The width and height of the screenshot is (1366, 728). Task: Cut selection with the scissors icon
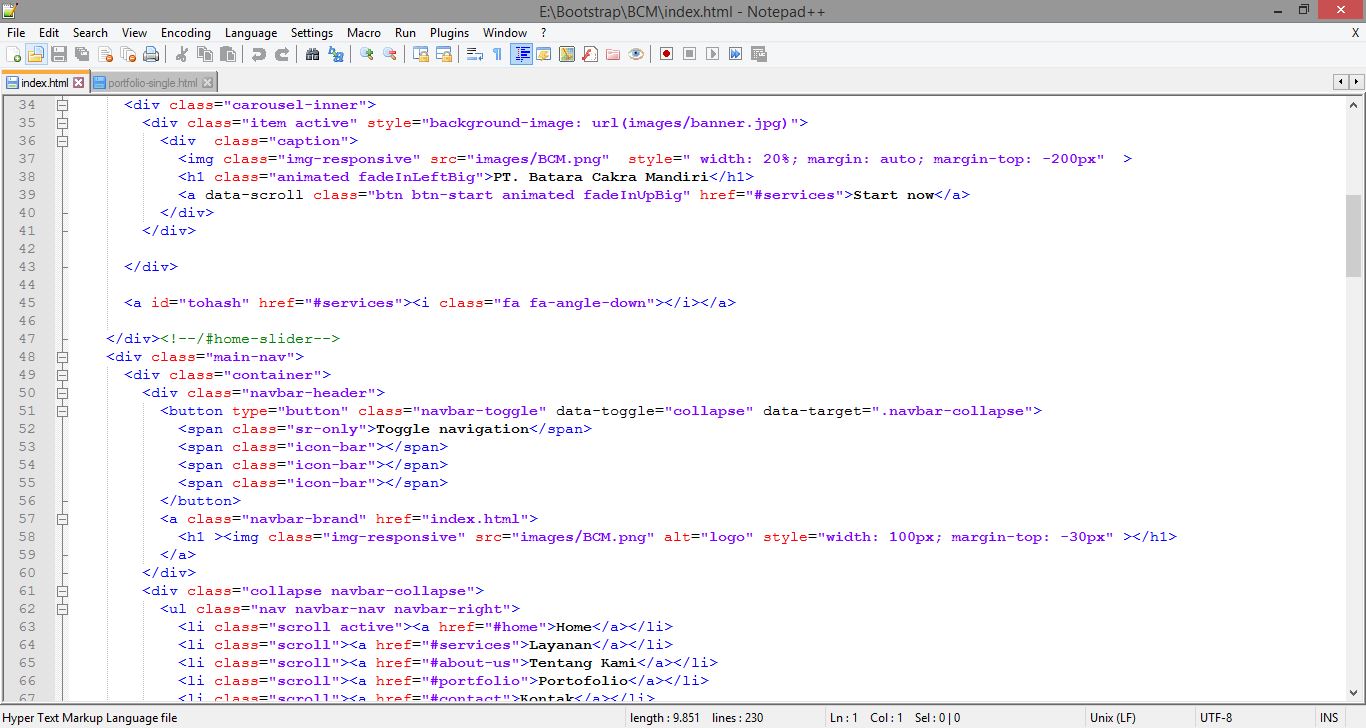[182, 54]
